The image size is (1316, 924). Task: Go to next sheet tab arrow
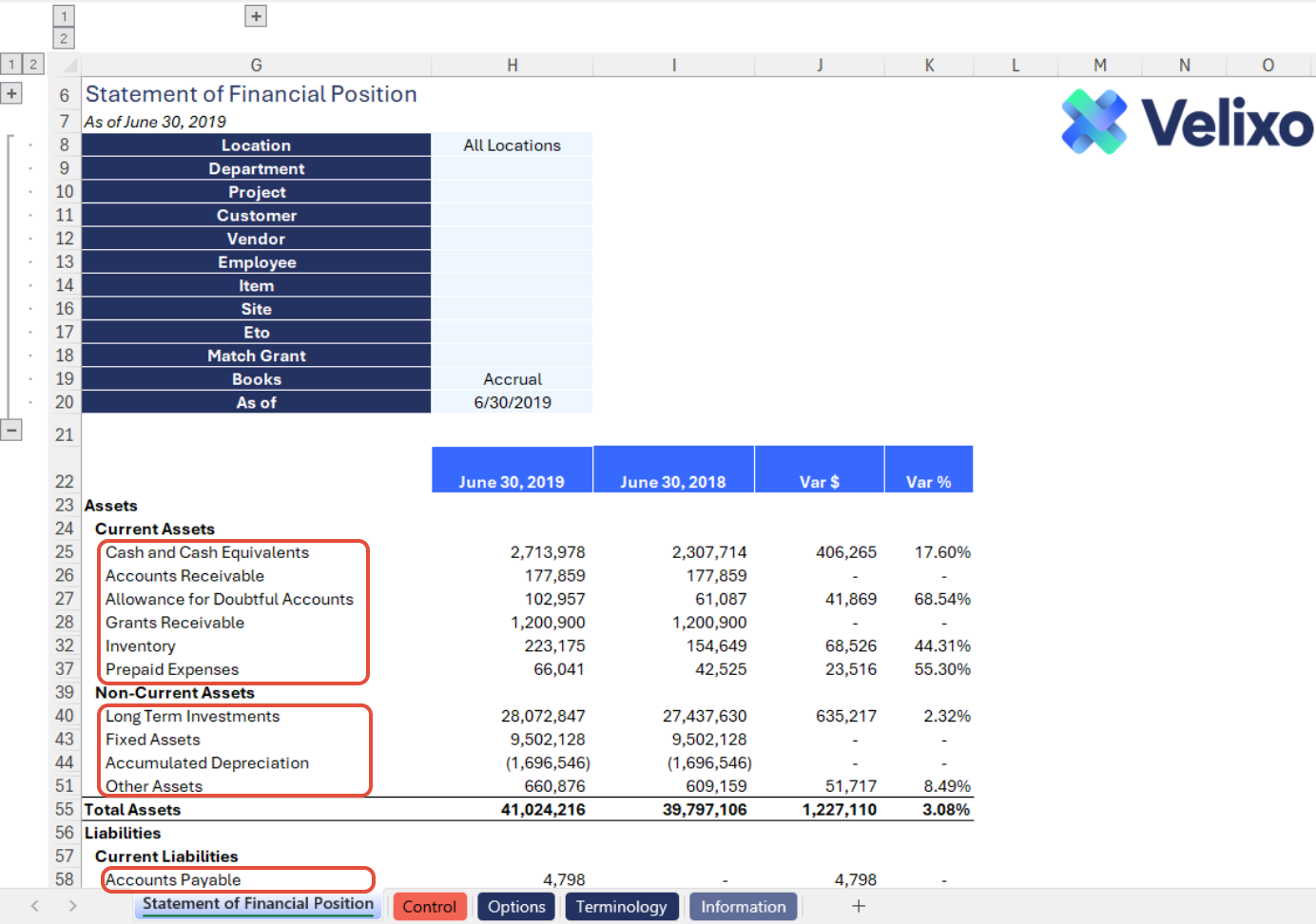(x=72, y=906)
